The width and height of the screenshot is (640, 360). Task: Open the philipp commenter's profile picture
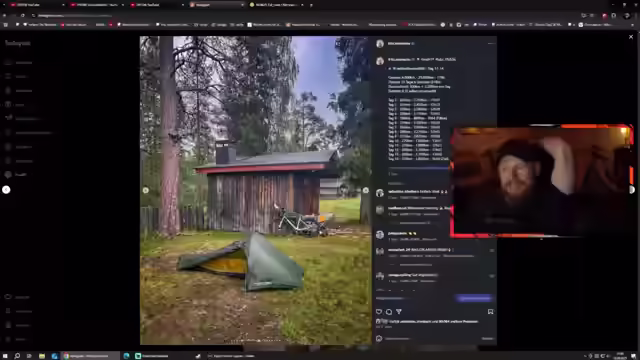[380, 235]
